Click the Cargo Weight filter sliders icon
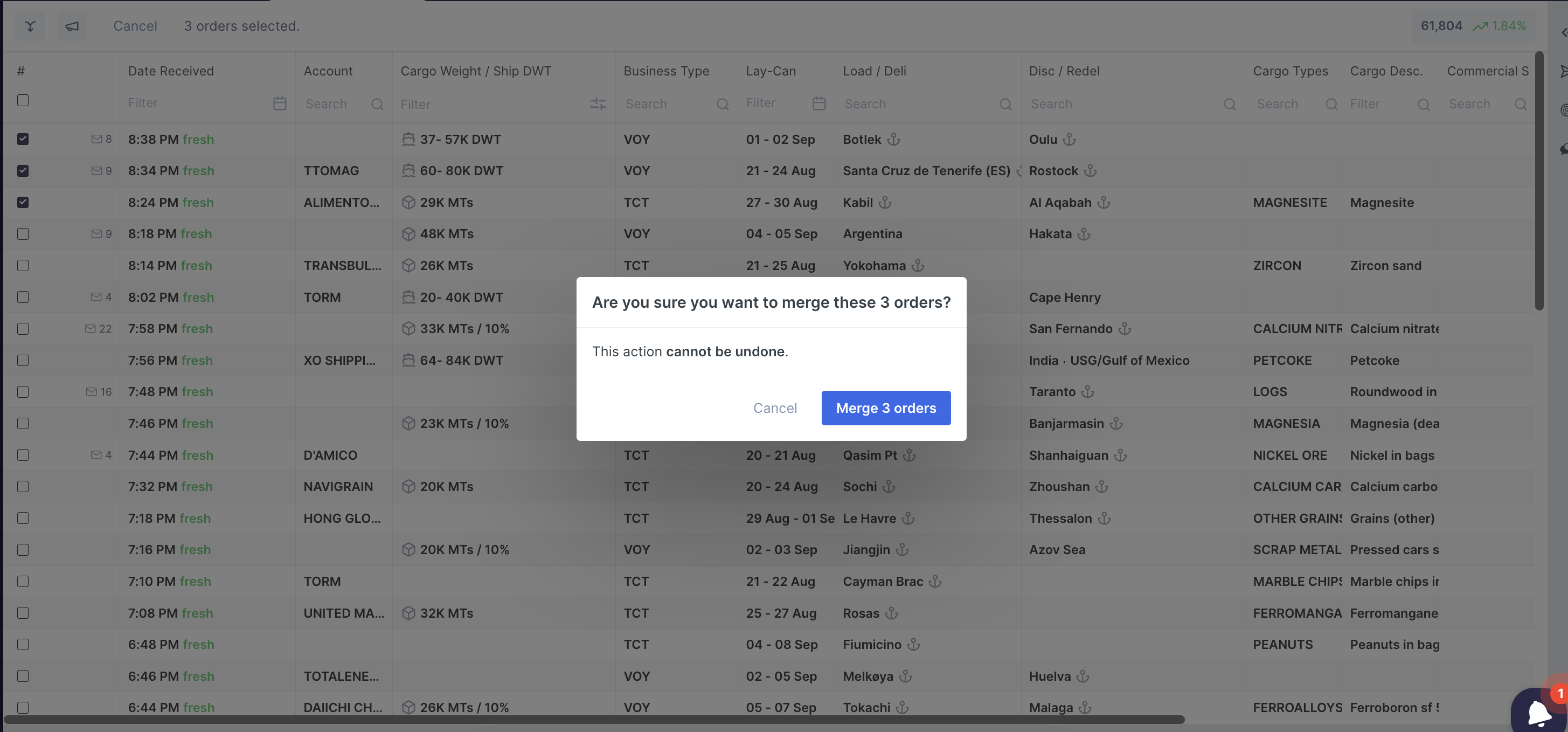This screenshot has height=732, width=1568. point(598,104)
